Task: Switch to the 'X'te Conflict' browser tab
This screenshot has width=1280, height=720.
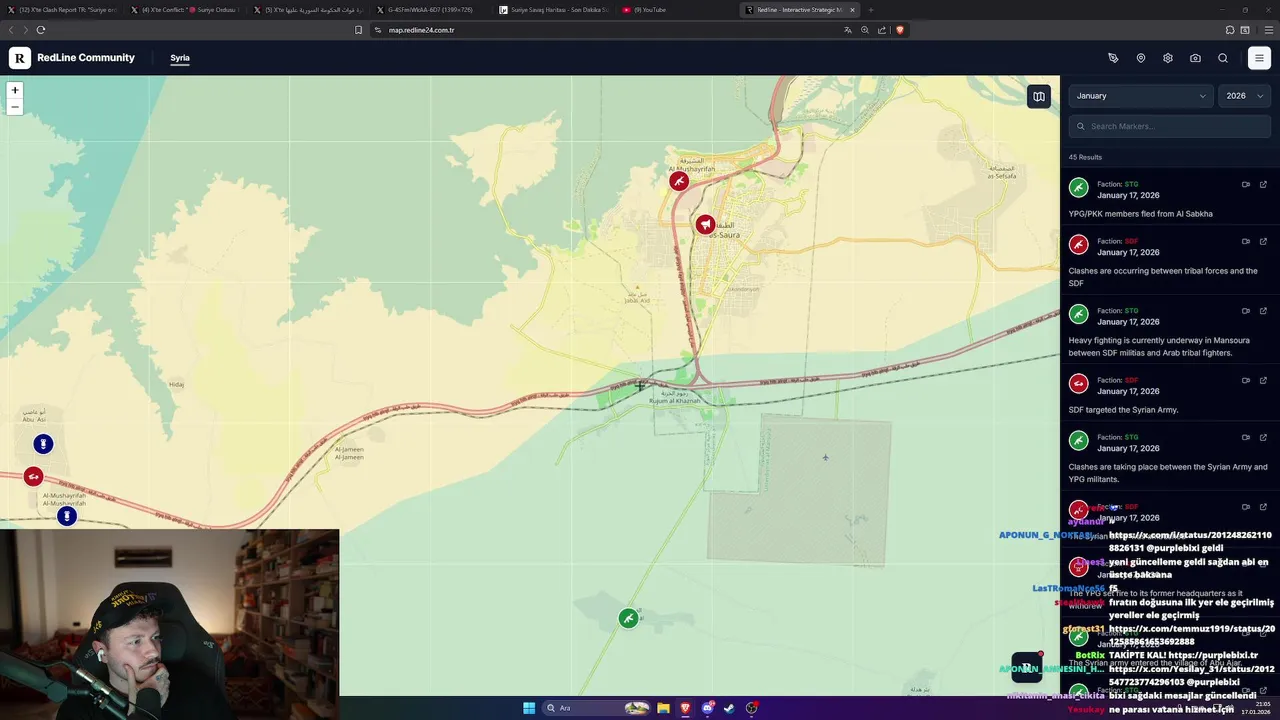Action: (x=187, y=10)
